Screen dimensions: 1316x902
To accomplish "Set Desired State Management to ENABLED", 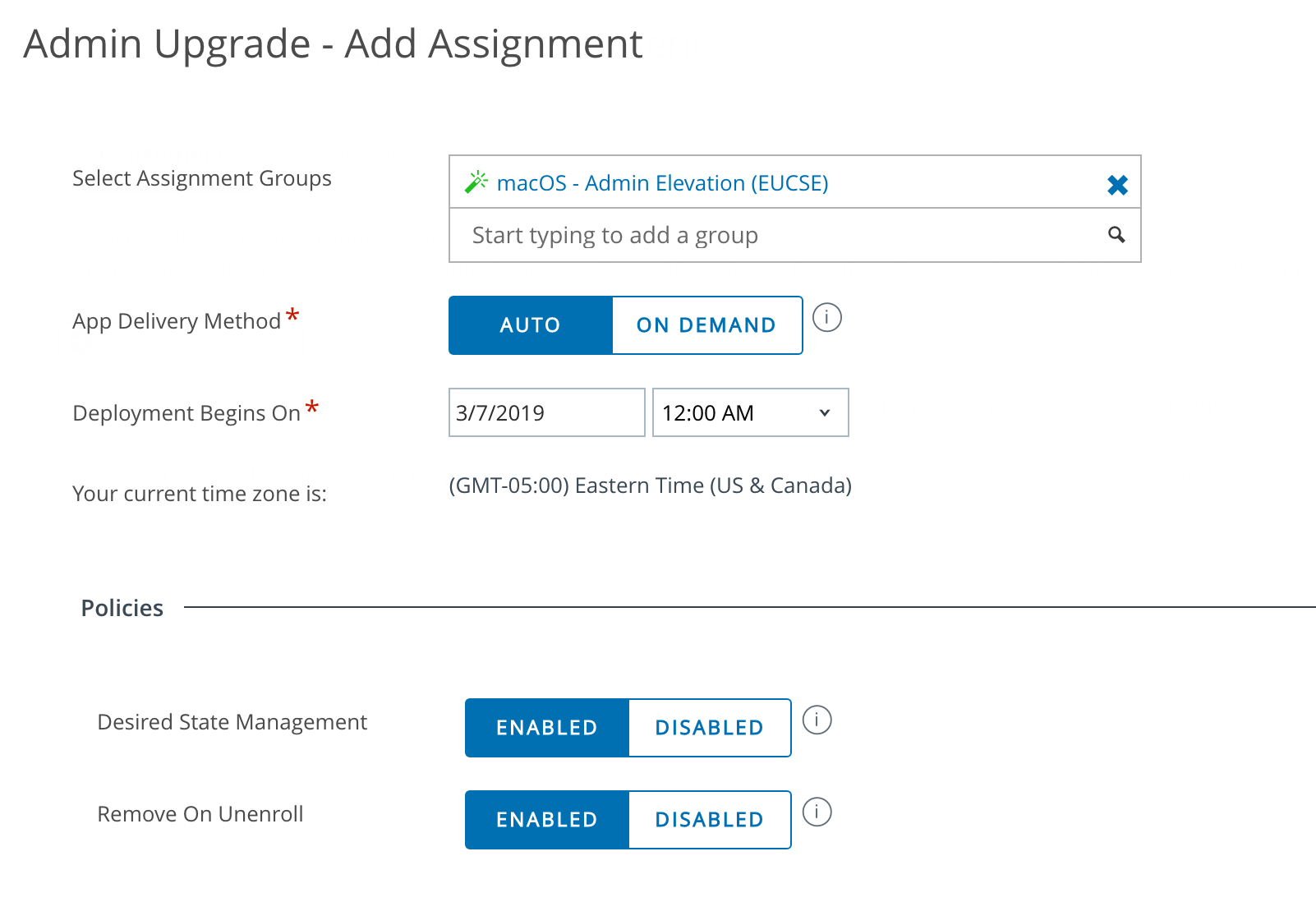I will coord(547,728).
